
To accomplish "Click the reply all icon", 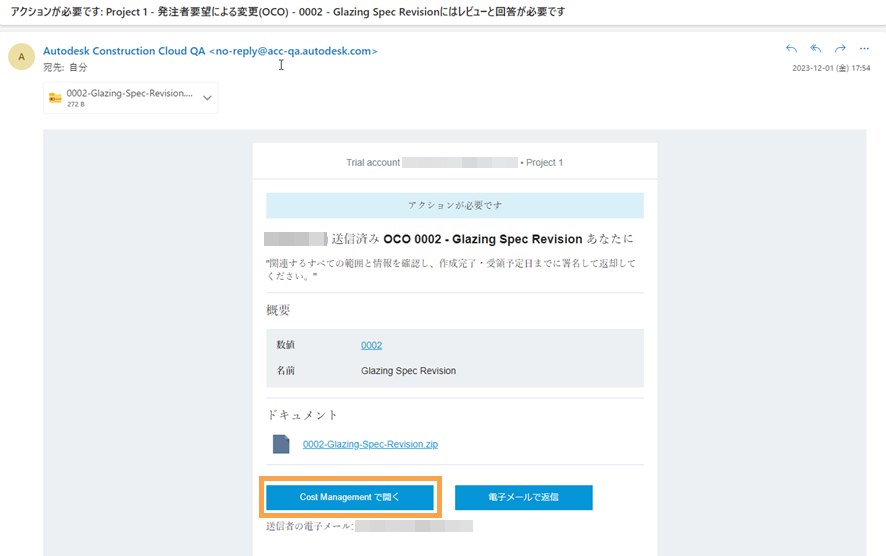I will click(815, 49).
